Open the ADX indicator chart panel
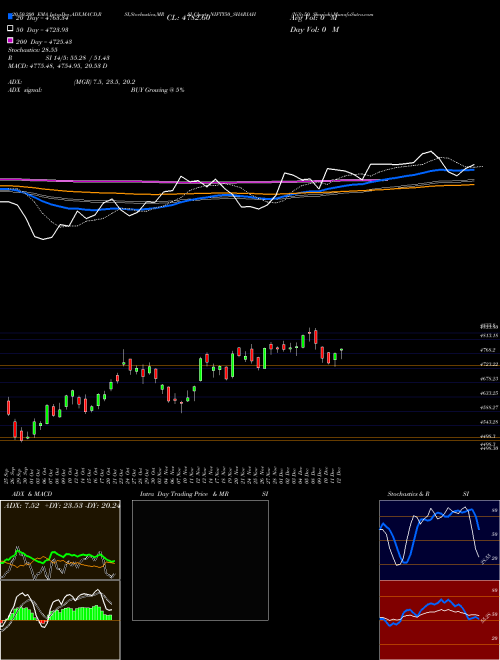500x660 pixels. click(x=60, y=540)
